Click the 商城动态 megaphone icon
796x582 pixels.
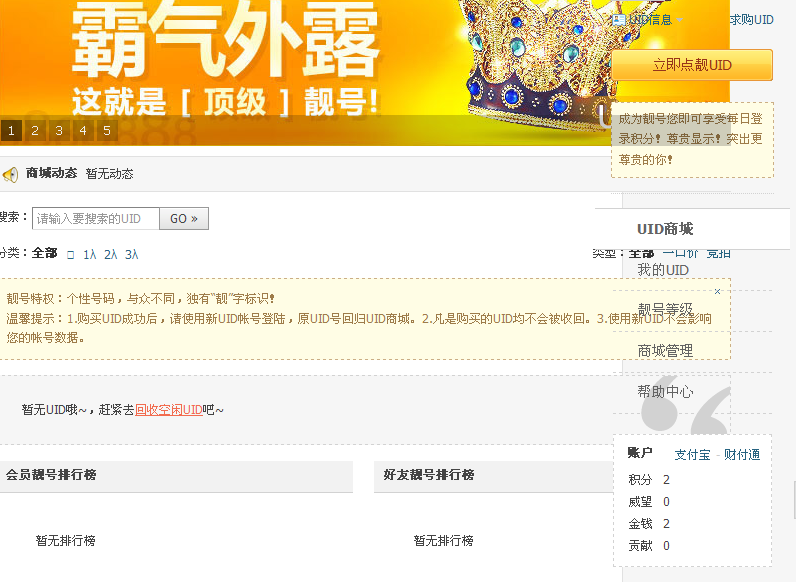tap(10, 175)
